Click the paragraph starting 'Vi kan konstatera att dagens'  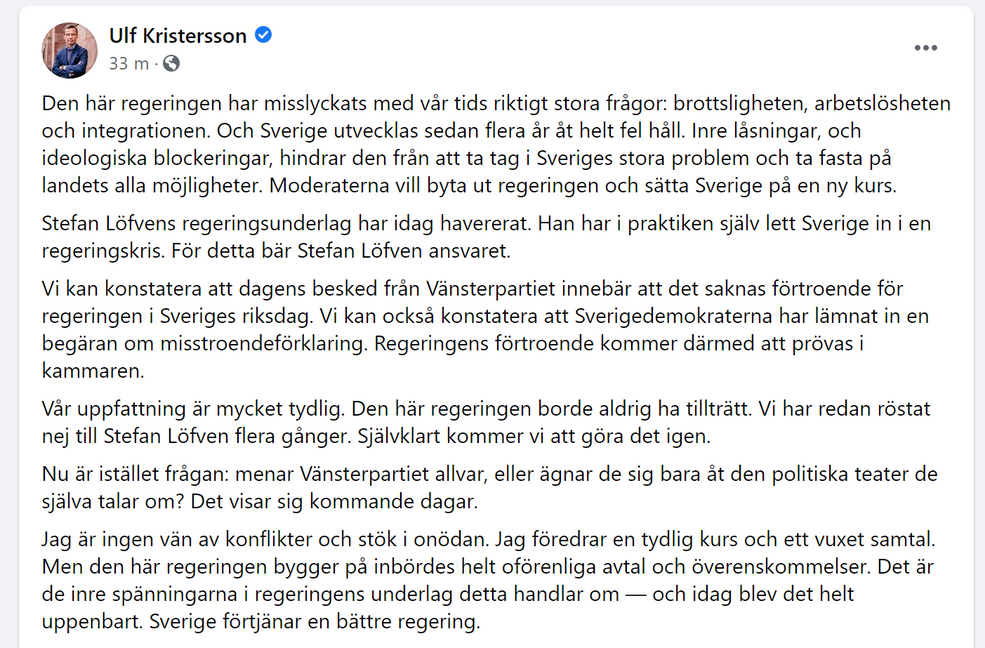[485, 330]
